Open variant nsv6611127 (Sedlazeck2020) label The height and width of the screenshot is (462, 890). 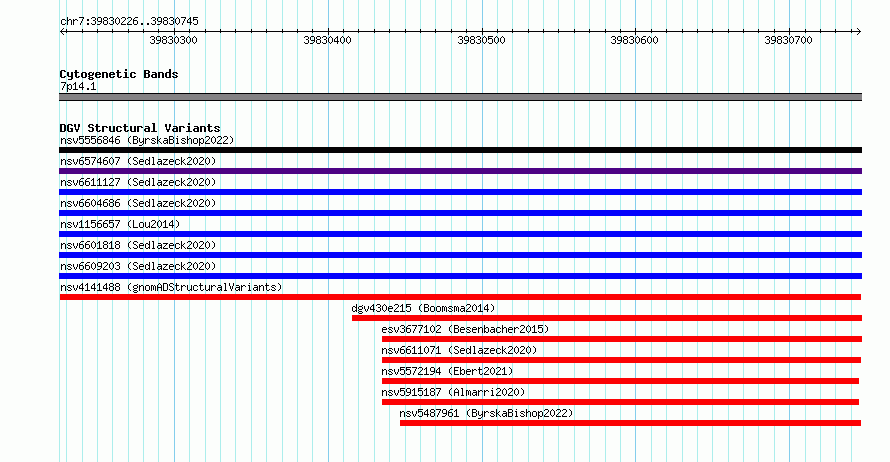click(138, 182)
